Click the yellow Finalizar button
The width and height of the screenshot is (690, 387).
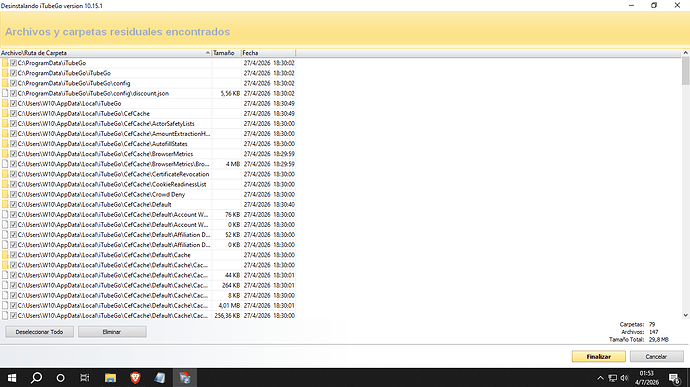coord(598,357)
